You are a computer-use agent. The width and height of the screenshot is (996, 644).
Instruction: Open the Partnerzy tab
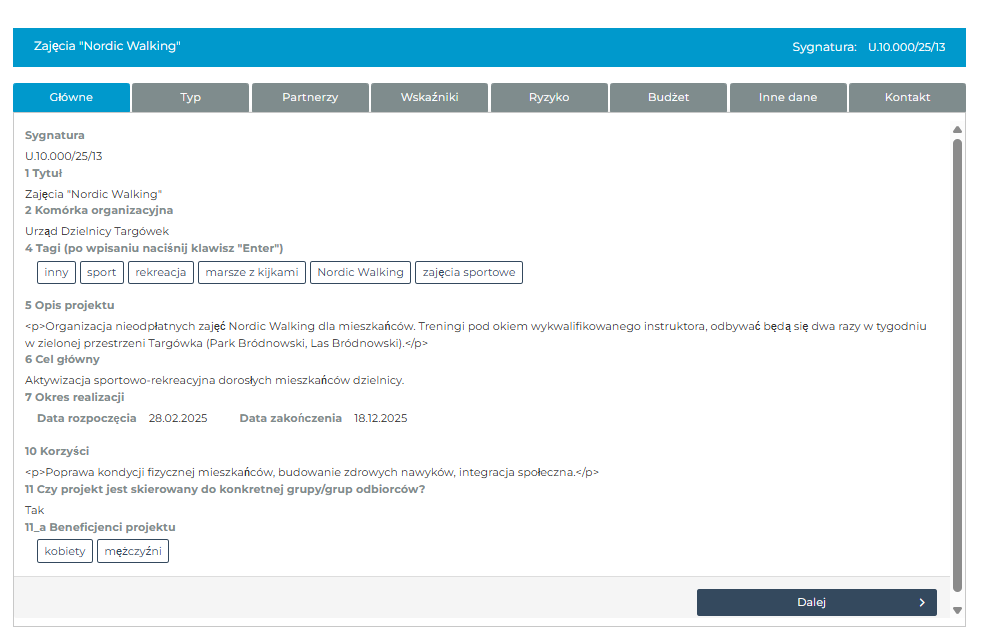pyautogui.click(x=310, y=98)
